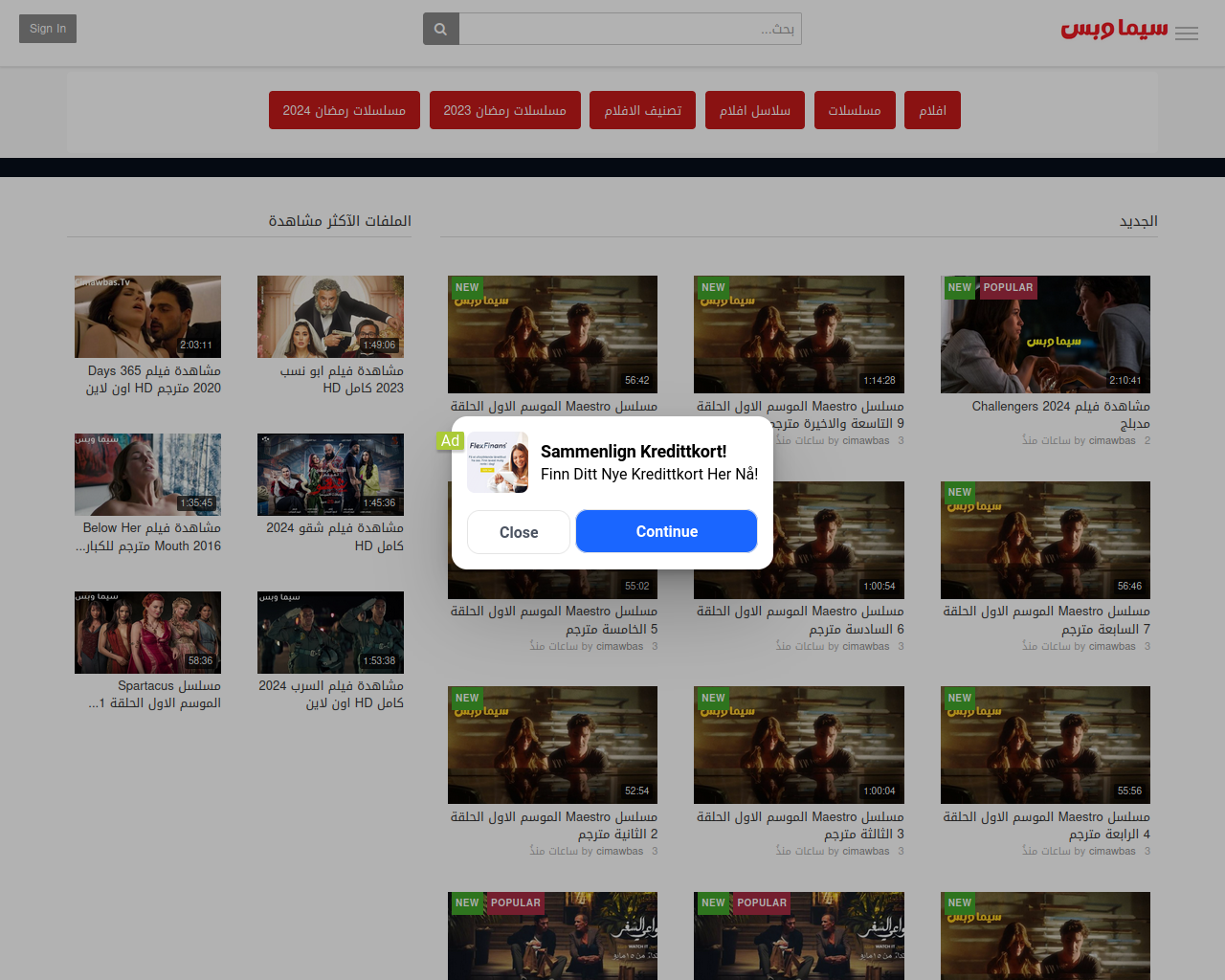Open the Challengers 2024 movie thumbnail
Screen dimensions: 1225x980
1045,334
